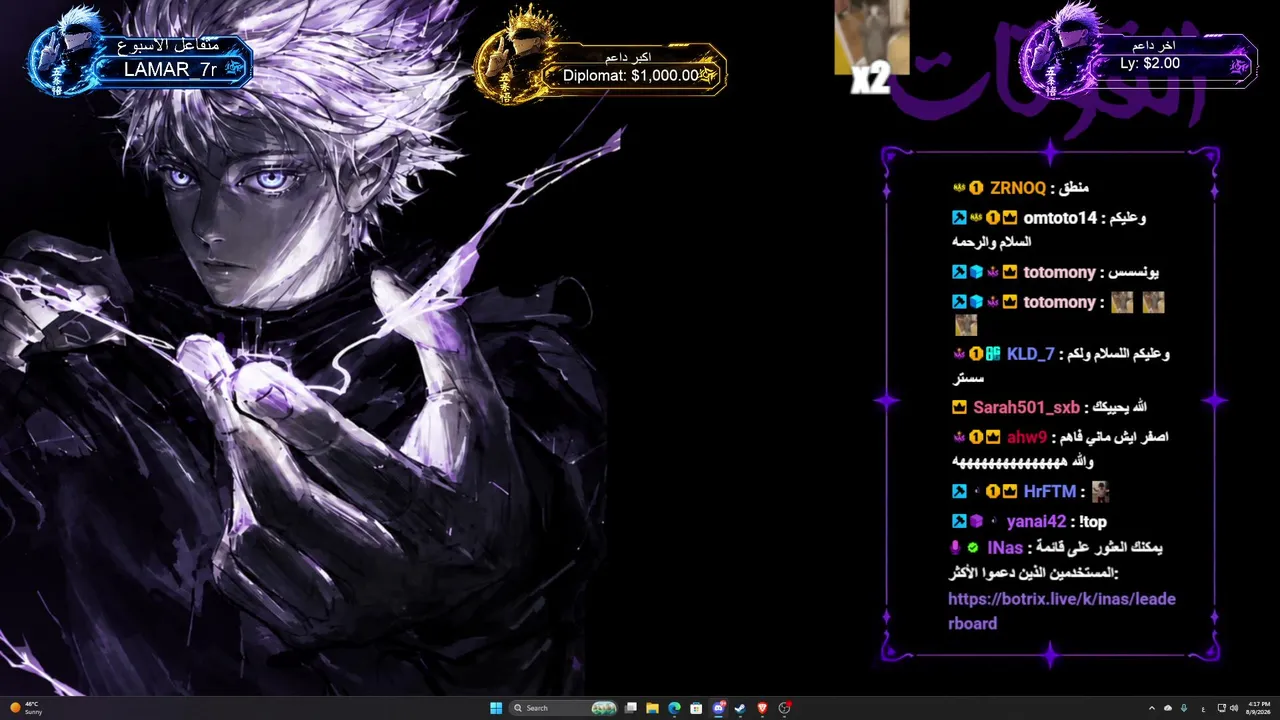Open Microsoft Store from the taskbar
This screenshot has width=1280, height=720.
point(696,708)
